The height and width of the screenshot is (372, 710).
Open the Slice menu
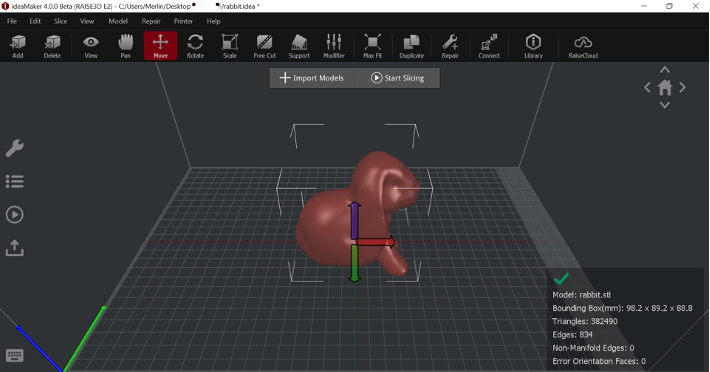[60, 21]
